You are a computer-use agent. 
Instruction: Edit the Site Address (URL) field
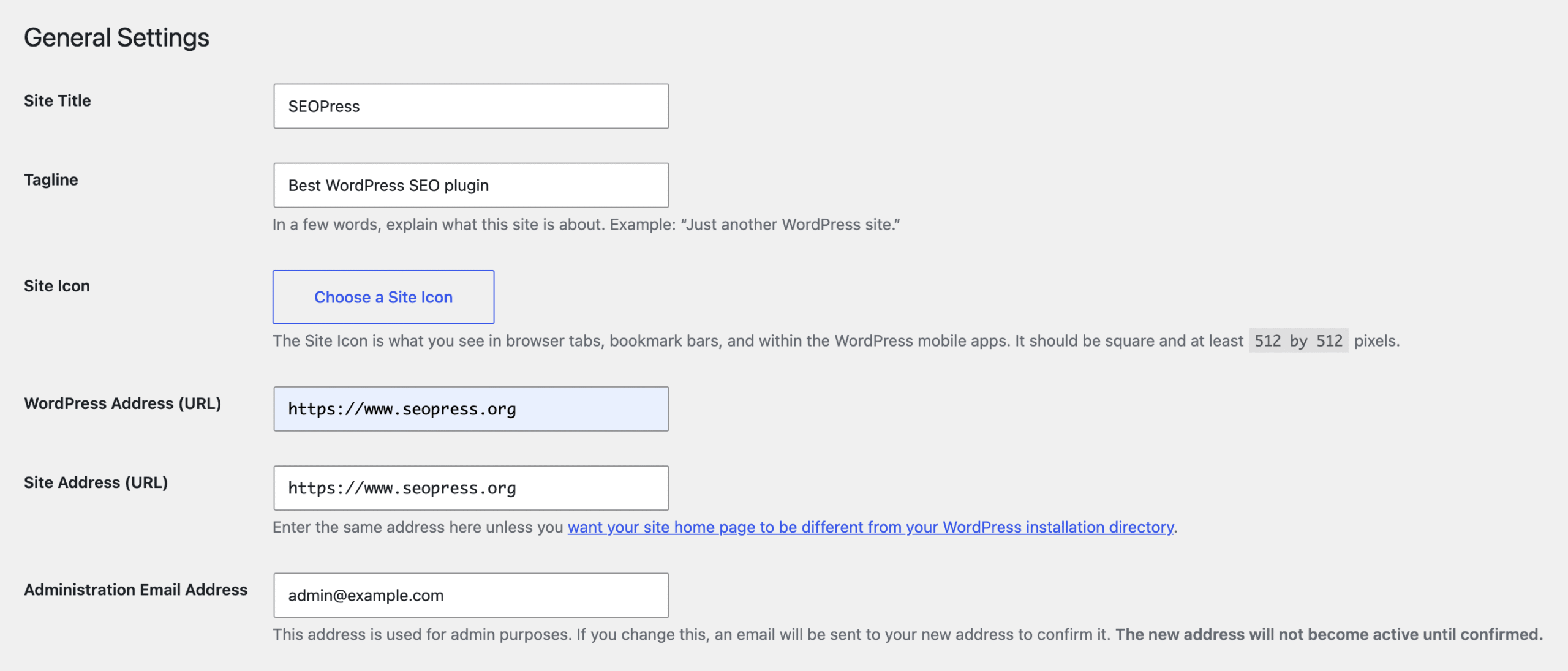pos(471,488)
